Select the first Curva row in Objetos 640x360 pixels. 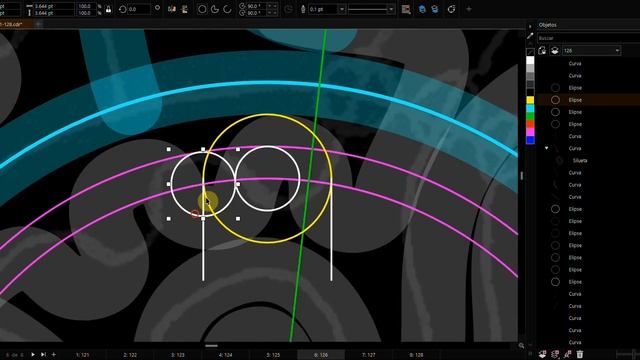click(588, 63)
